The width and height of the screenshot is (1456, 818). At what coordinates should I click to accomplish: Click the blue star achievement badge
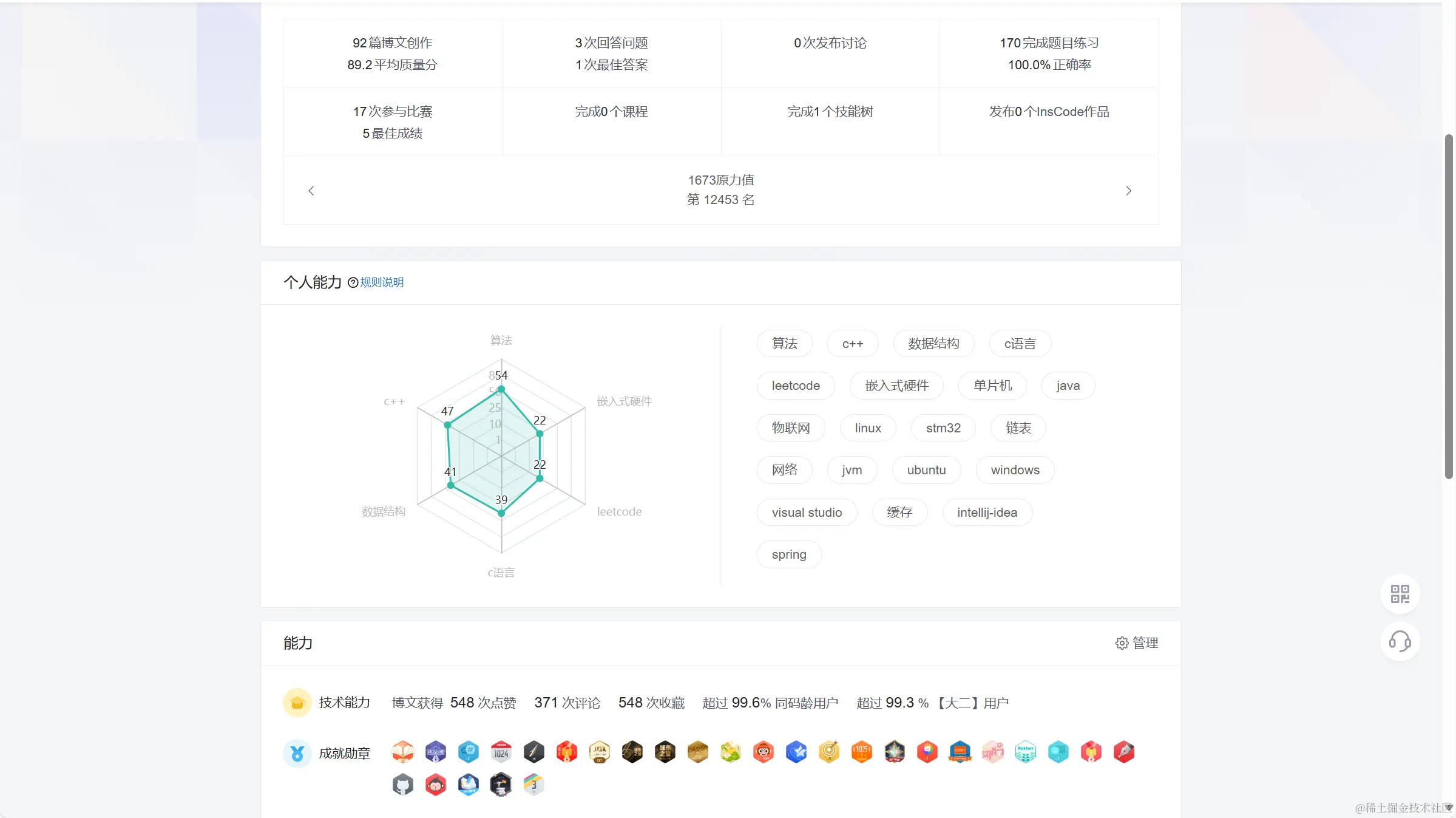point(796,752)
